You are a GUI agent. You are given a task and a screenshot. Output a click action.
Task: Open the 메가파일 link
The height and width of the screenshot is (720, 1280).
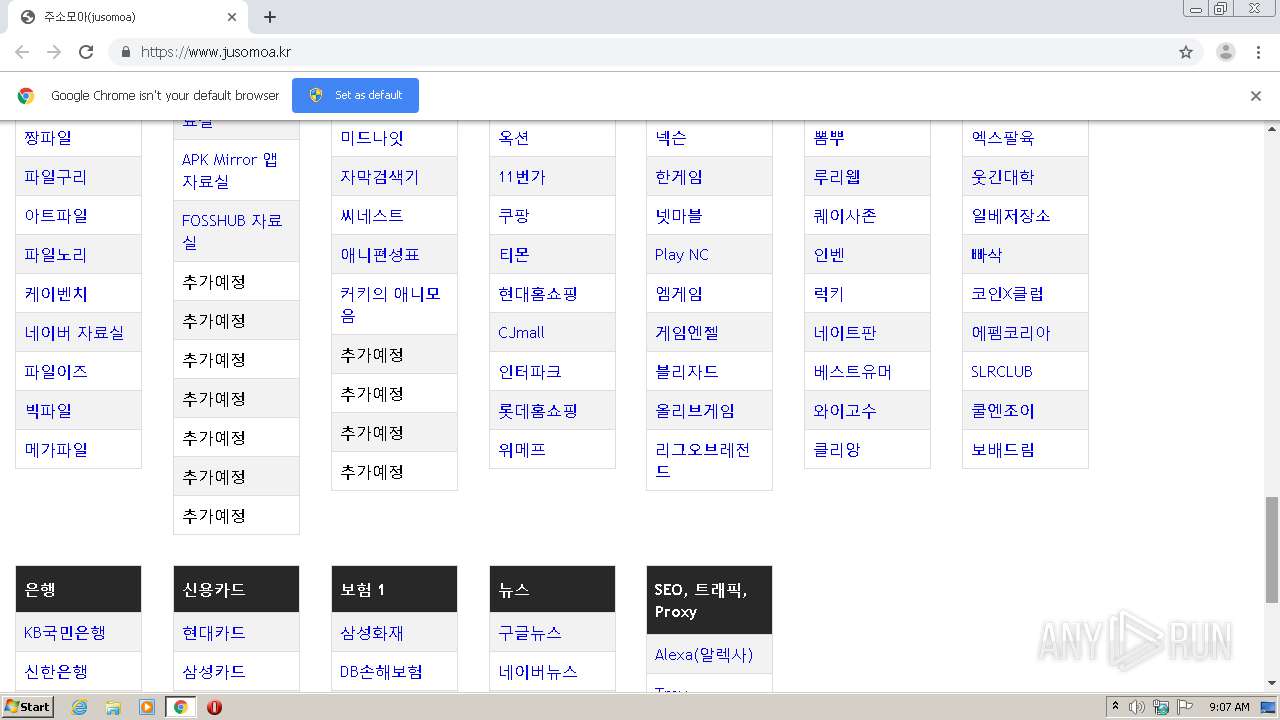[x=56, y=450]
